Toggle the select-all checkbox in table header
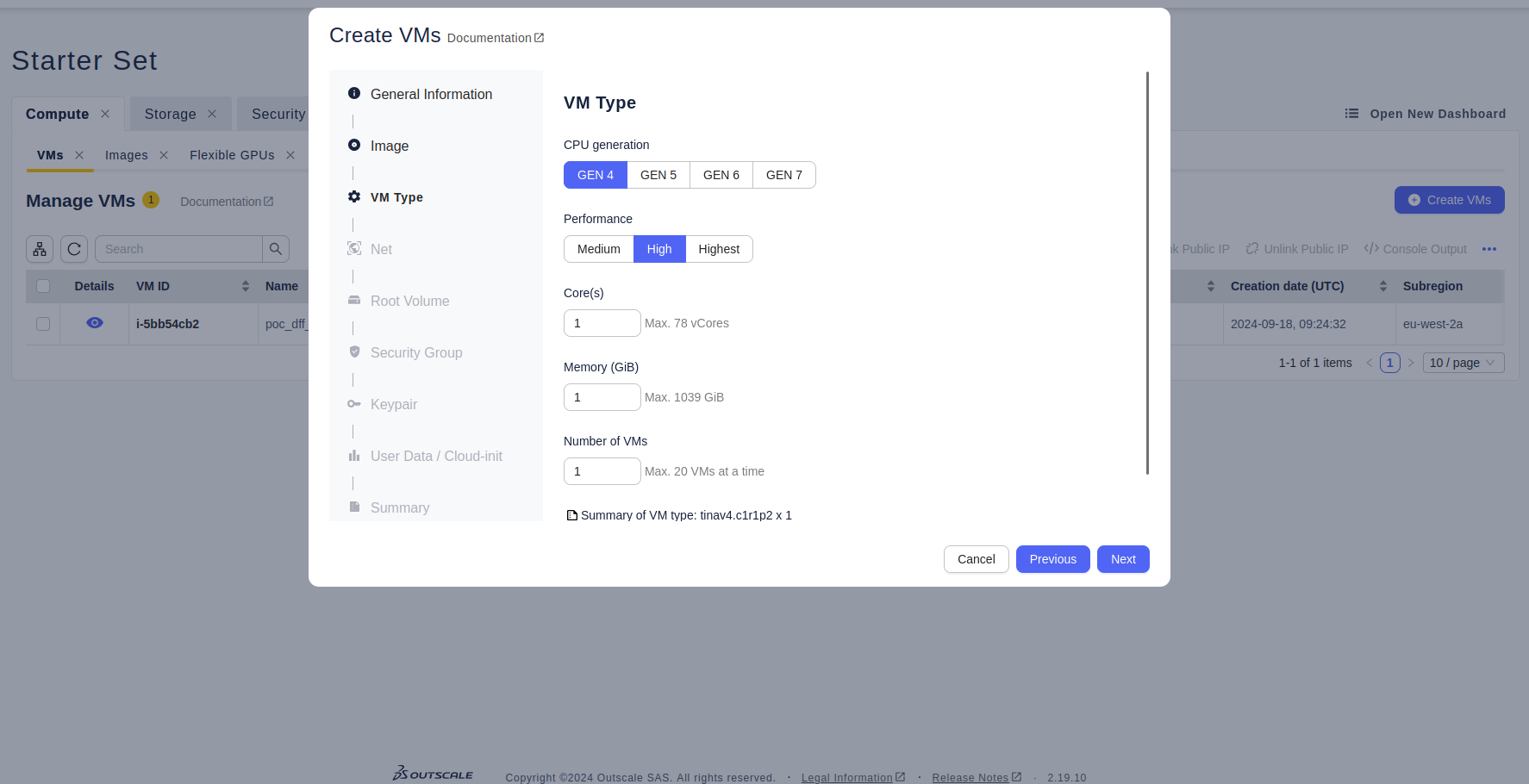 tap(43, 286)
